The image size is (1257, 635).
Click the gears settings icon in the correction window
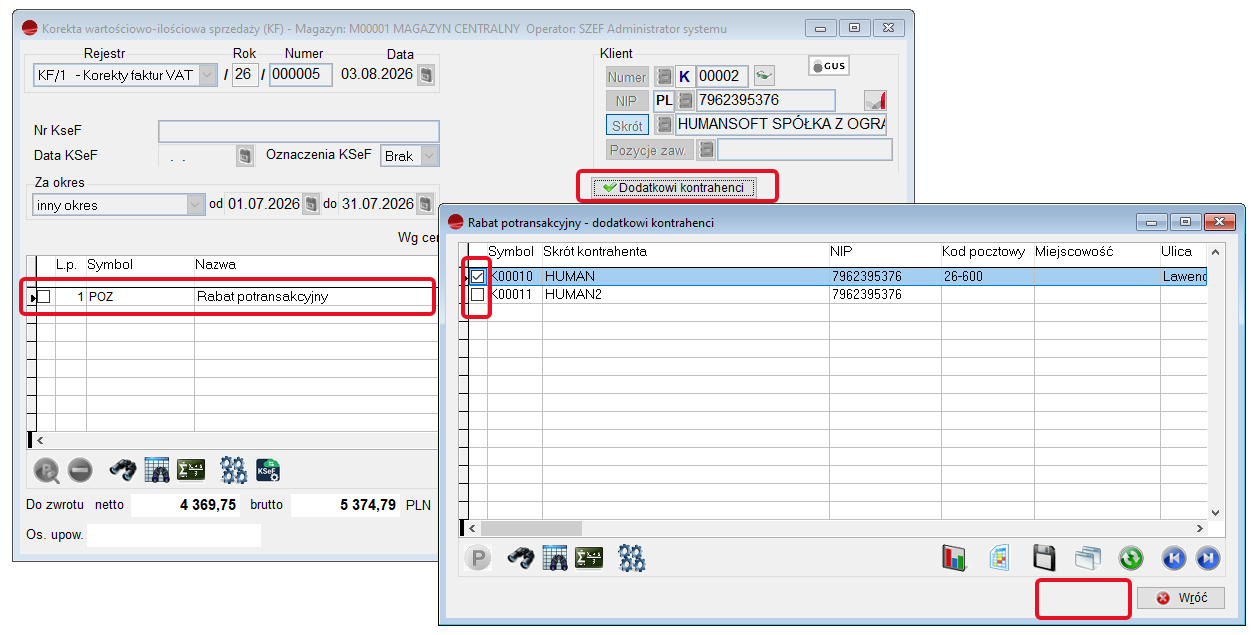pyautogui.click(x=233, y=469)
